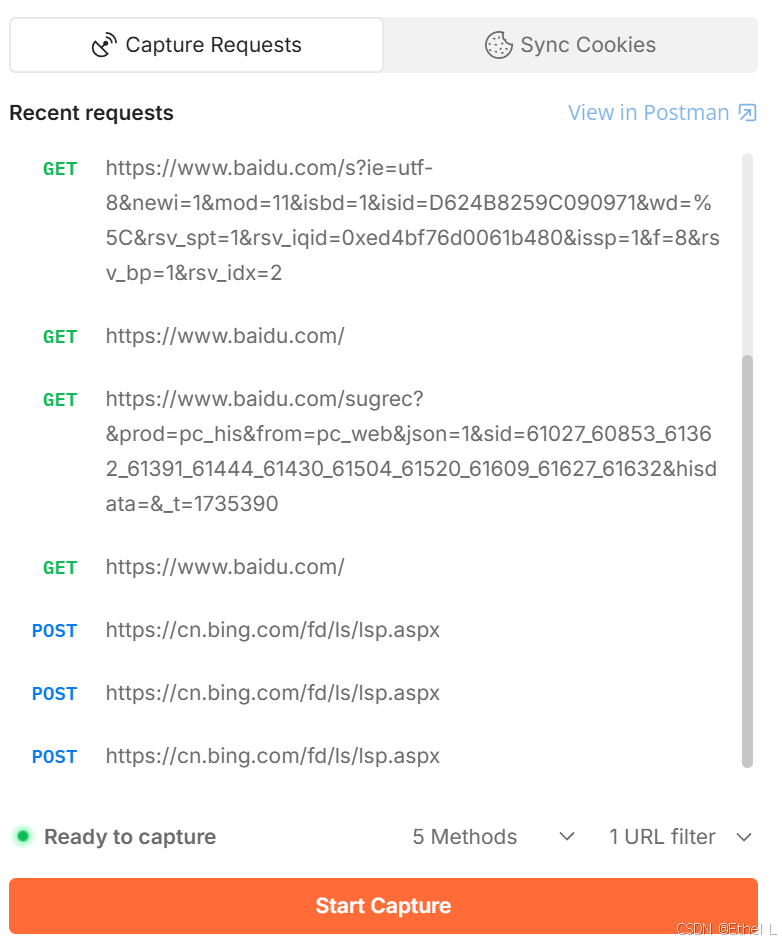782x943 pixels.
Task: Click the green status dot near Ready to capture
Action: click(21, 837)
